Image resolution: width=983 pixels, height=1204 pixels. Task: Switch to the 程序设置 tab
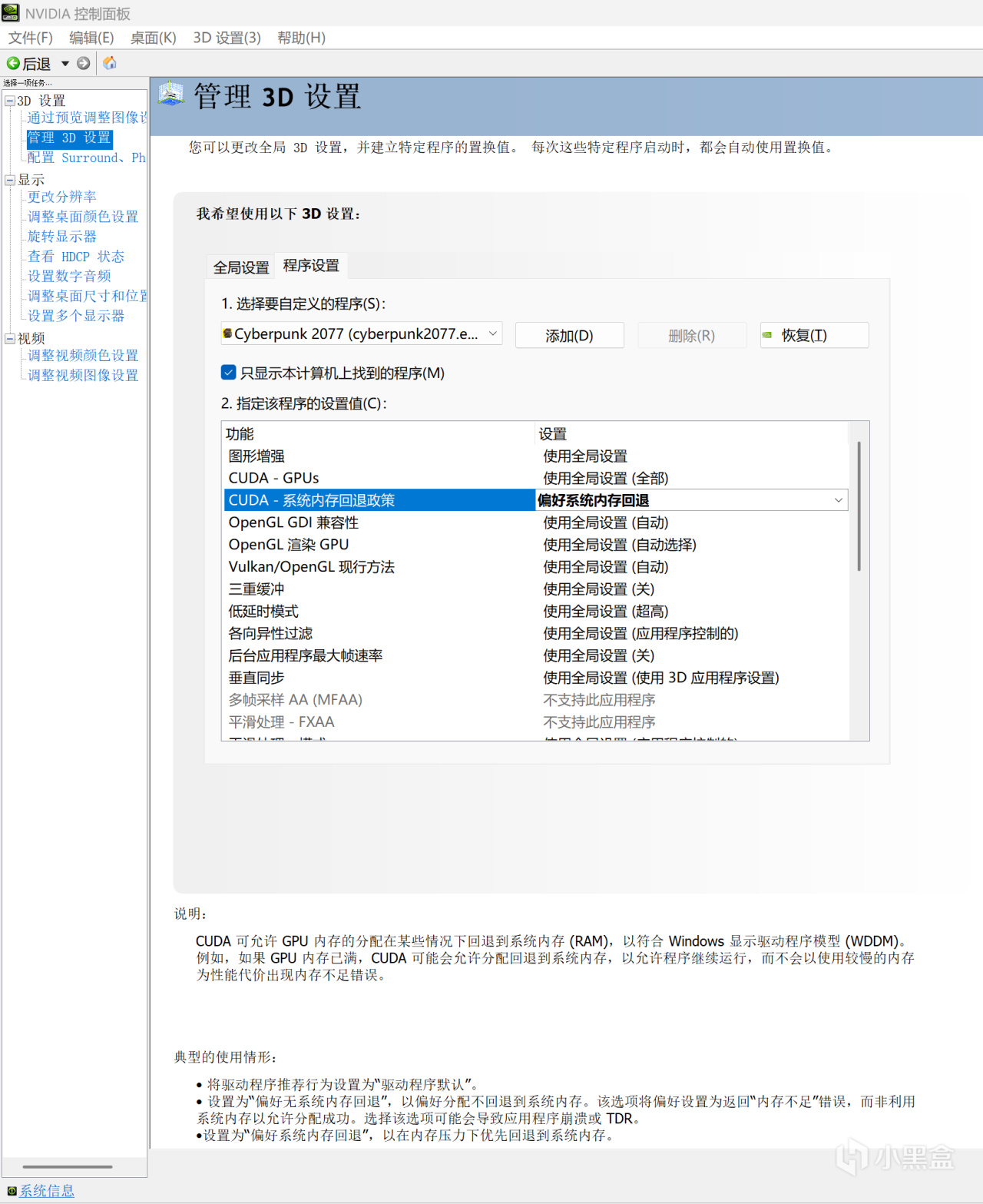tap(311, 265)
